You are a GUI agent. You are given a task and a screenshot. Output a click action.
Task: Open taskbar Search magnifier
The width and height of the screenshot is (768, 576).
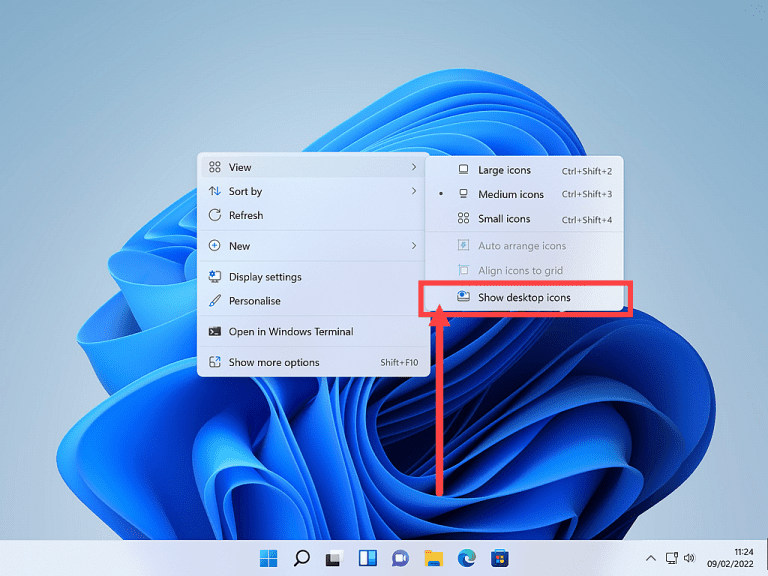click(x=302, y=558)
